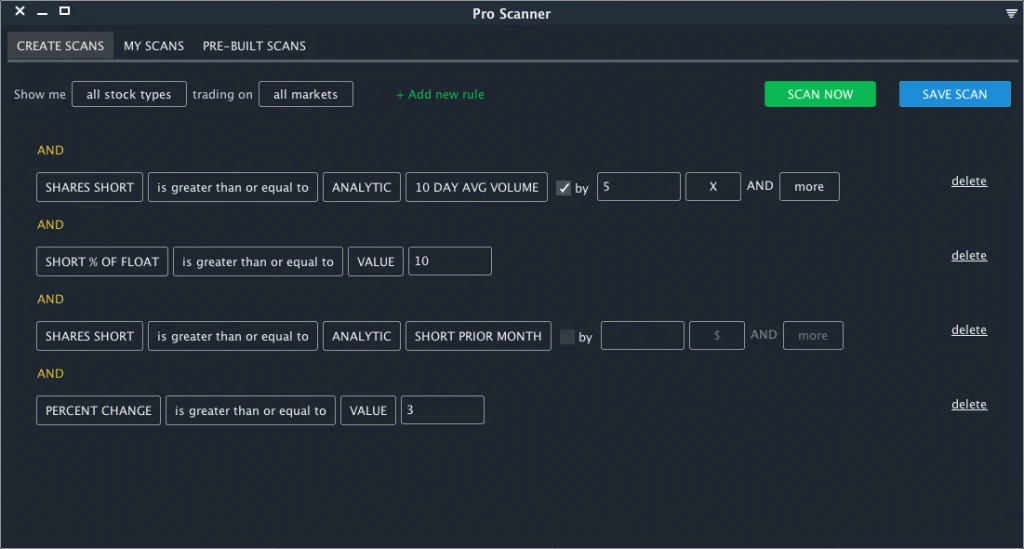Open the SHORT PRIOR MONTH dropdown

click(x=478, y=336)
